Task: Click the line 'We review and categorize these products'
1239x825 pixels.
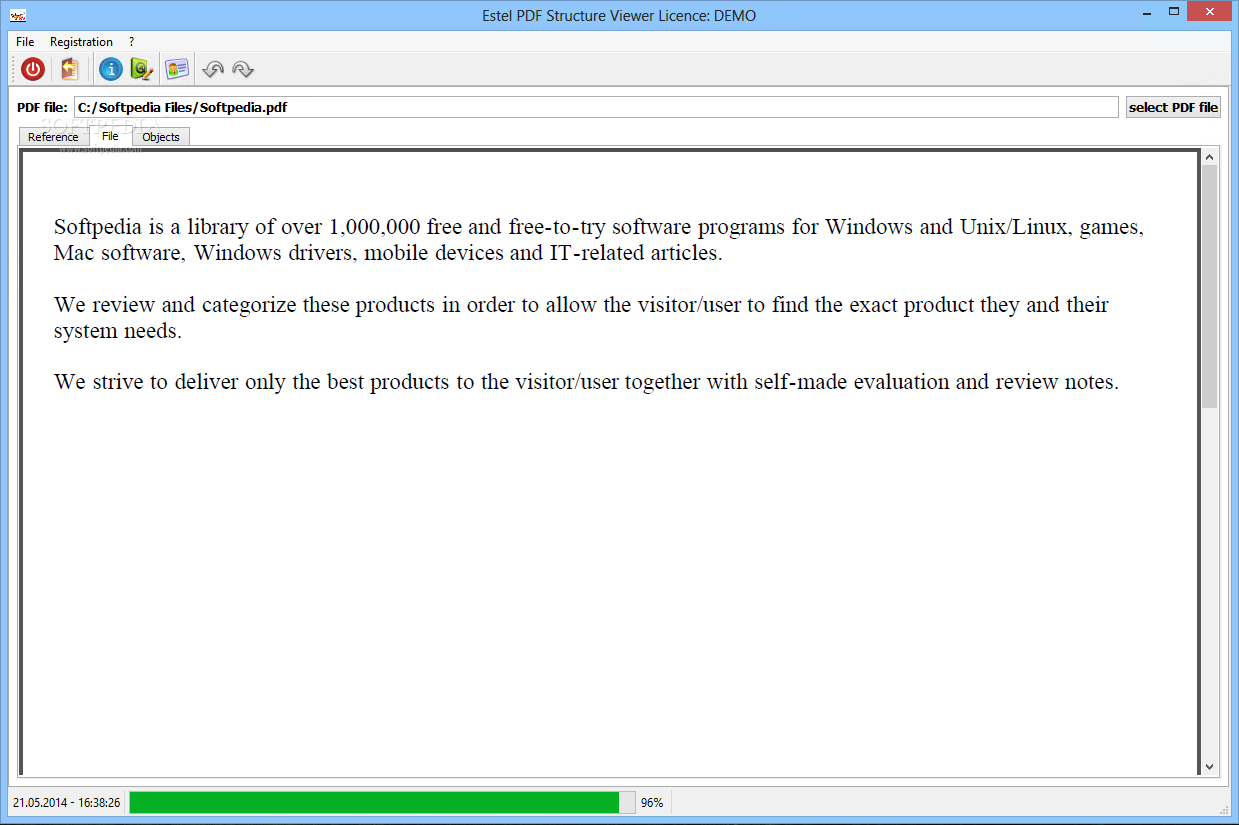Action: (x=581, y=305)
